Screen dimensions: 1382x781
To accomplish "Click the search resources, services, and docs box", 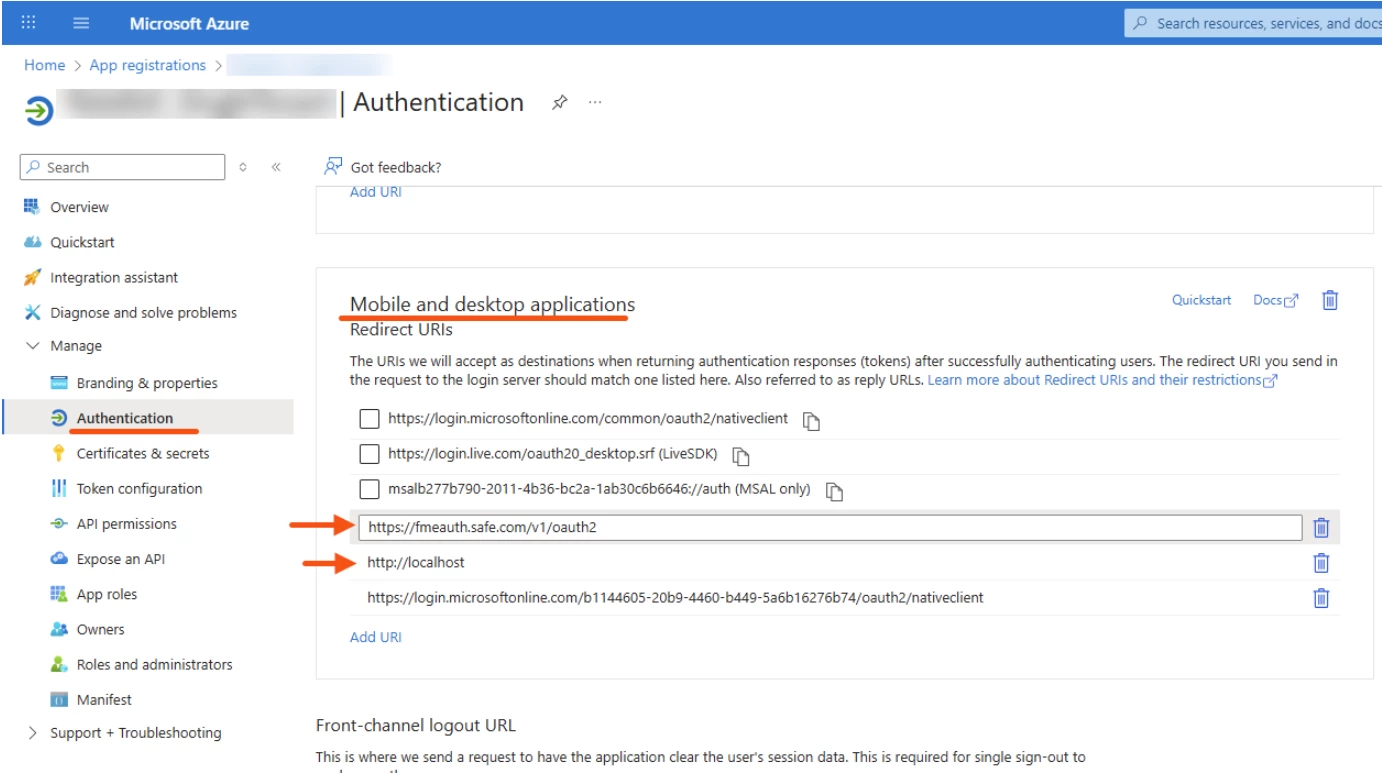I will 1253,23.
